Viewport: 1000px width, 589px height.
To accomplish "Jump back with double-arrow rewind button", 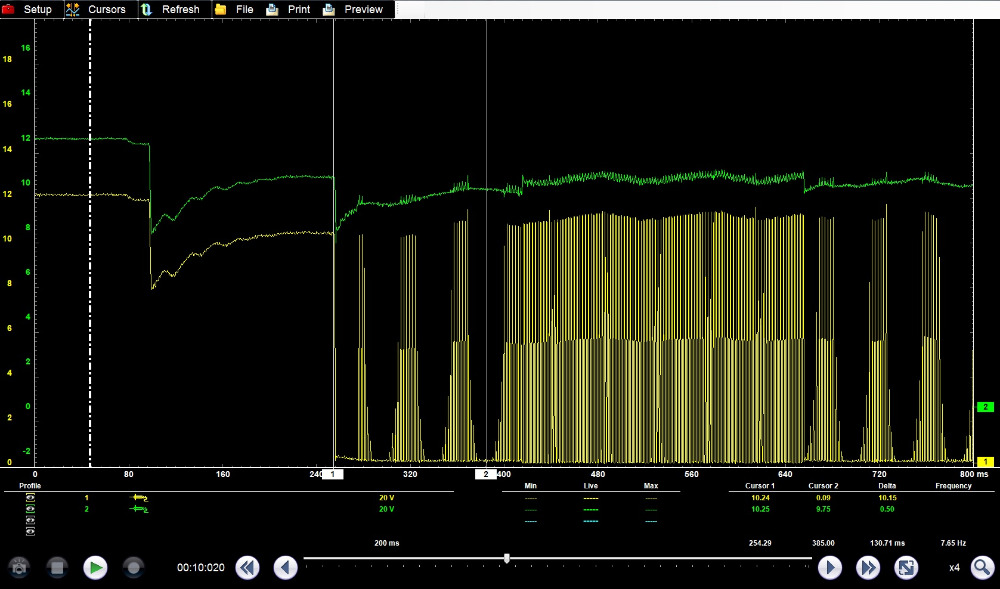I will click(247, 567).
